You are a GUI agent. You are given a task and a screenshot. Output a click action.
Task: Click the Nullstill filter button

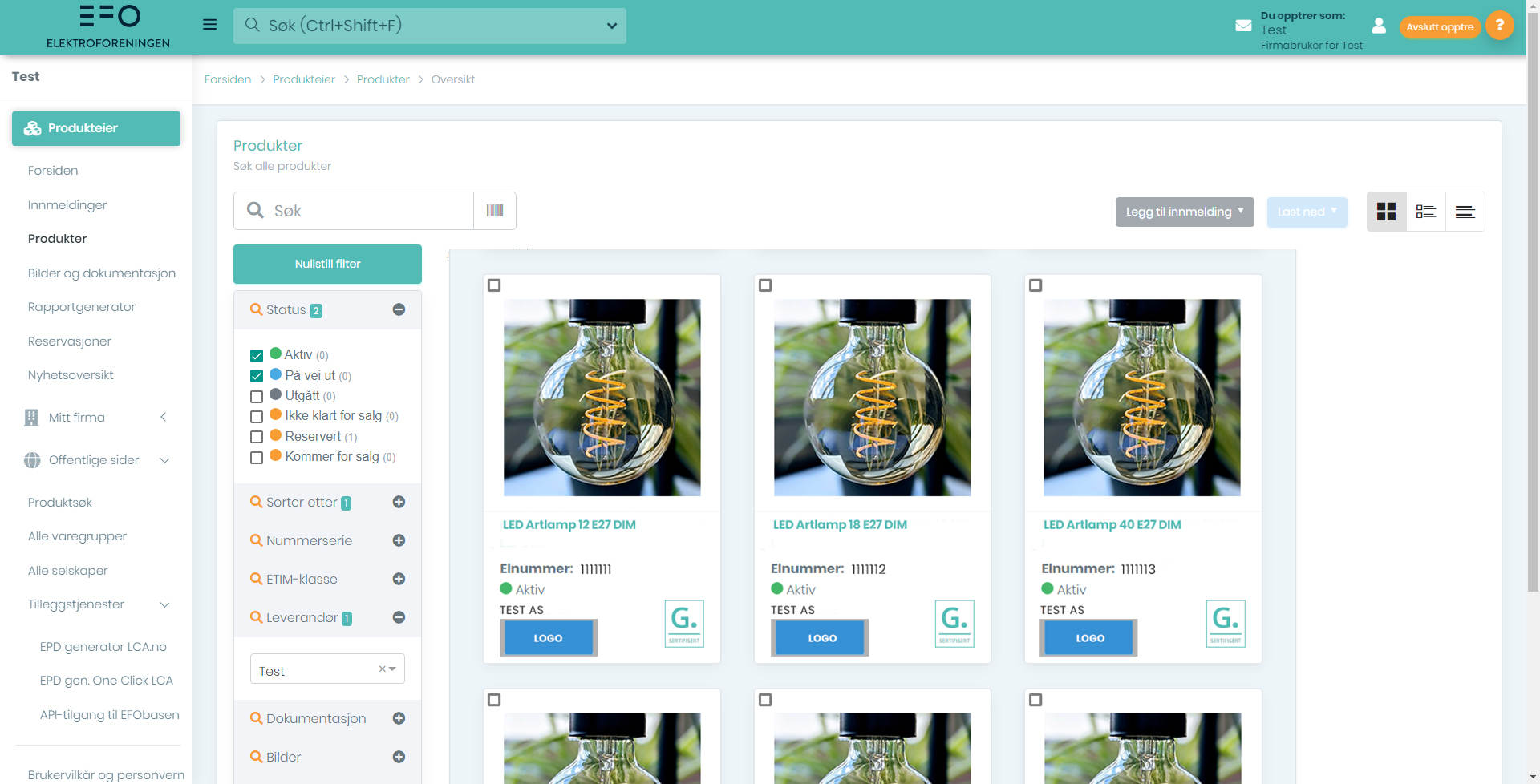pos(327,264)
